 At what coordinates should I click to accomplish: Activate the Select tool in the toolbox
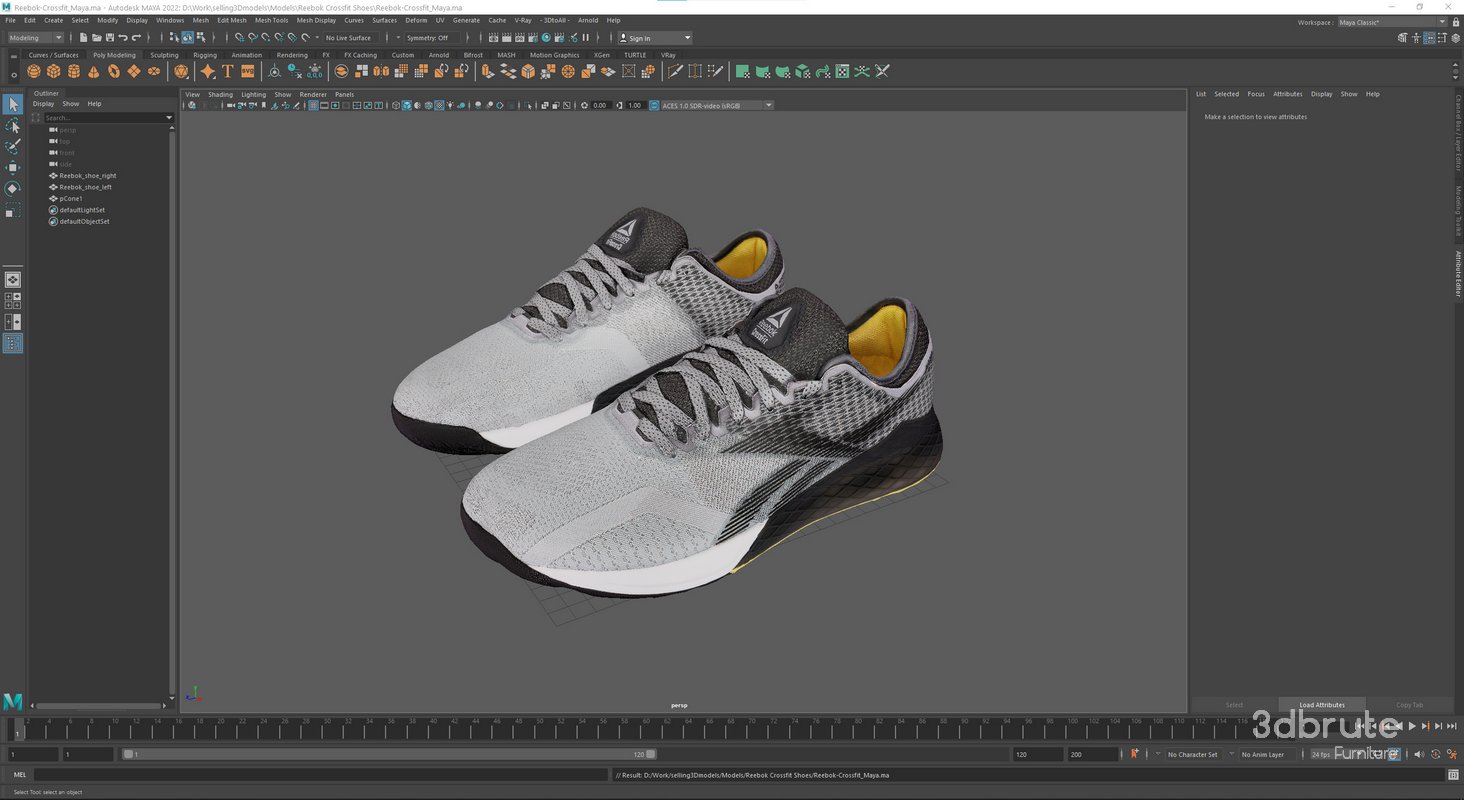(13, 104)
